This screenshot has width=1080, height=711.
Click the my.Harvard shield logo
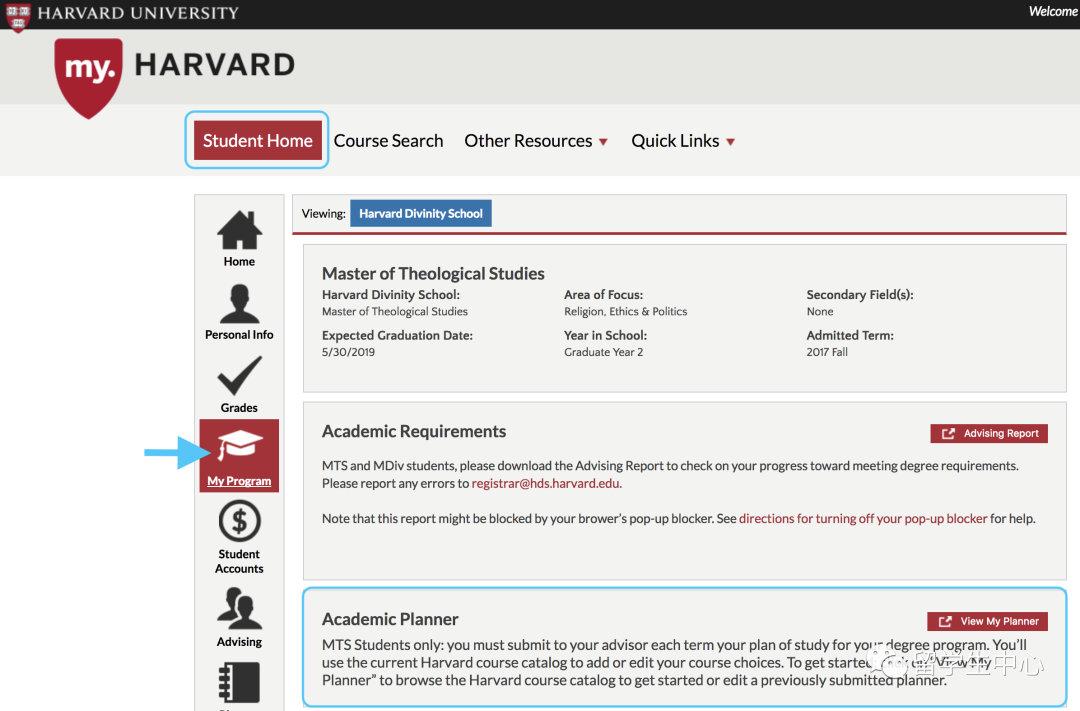[x=90, y=75]
